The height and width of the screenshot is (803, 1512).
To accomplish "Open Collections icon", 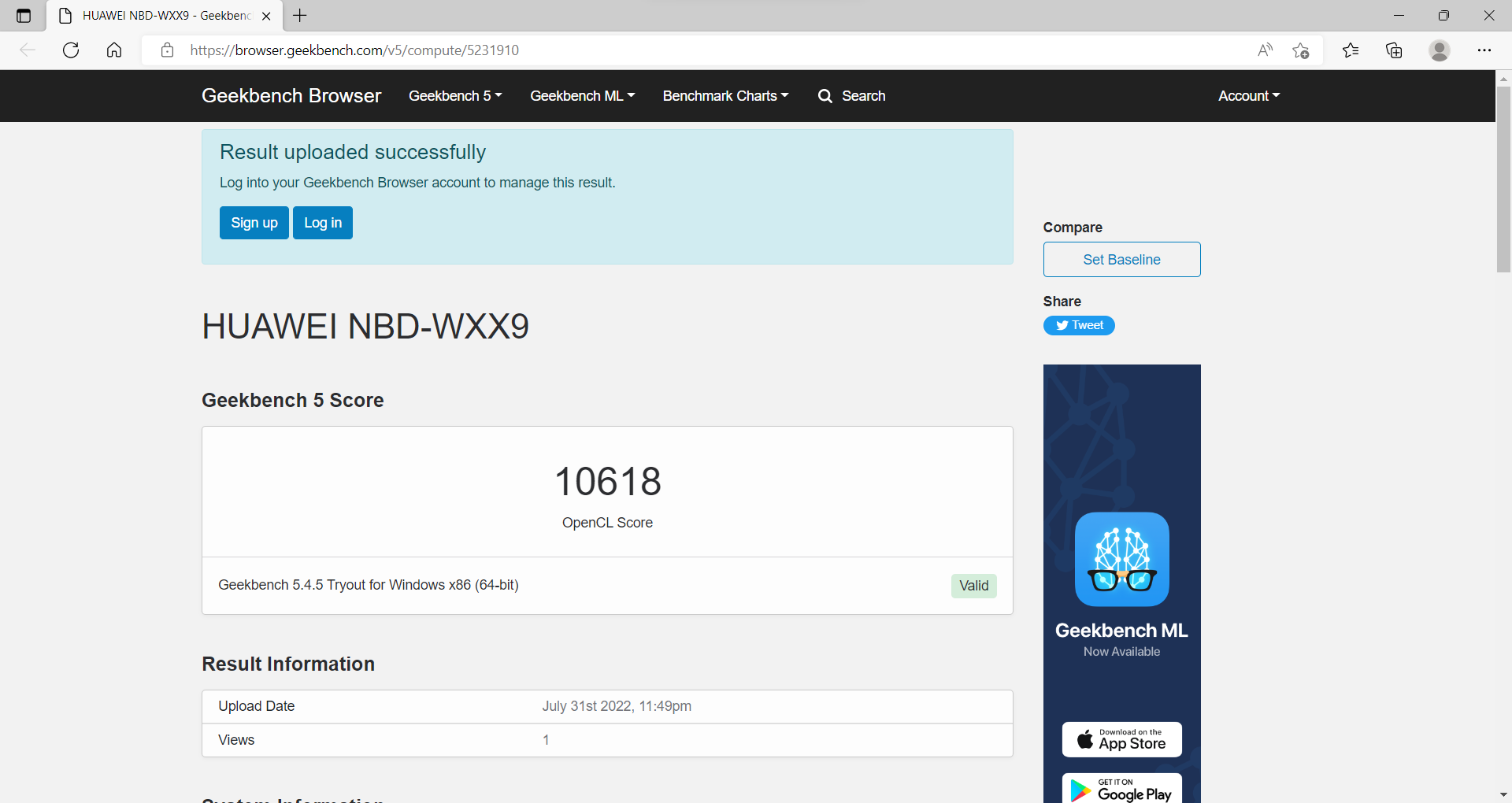I will tap(1394, 50).
